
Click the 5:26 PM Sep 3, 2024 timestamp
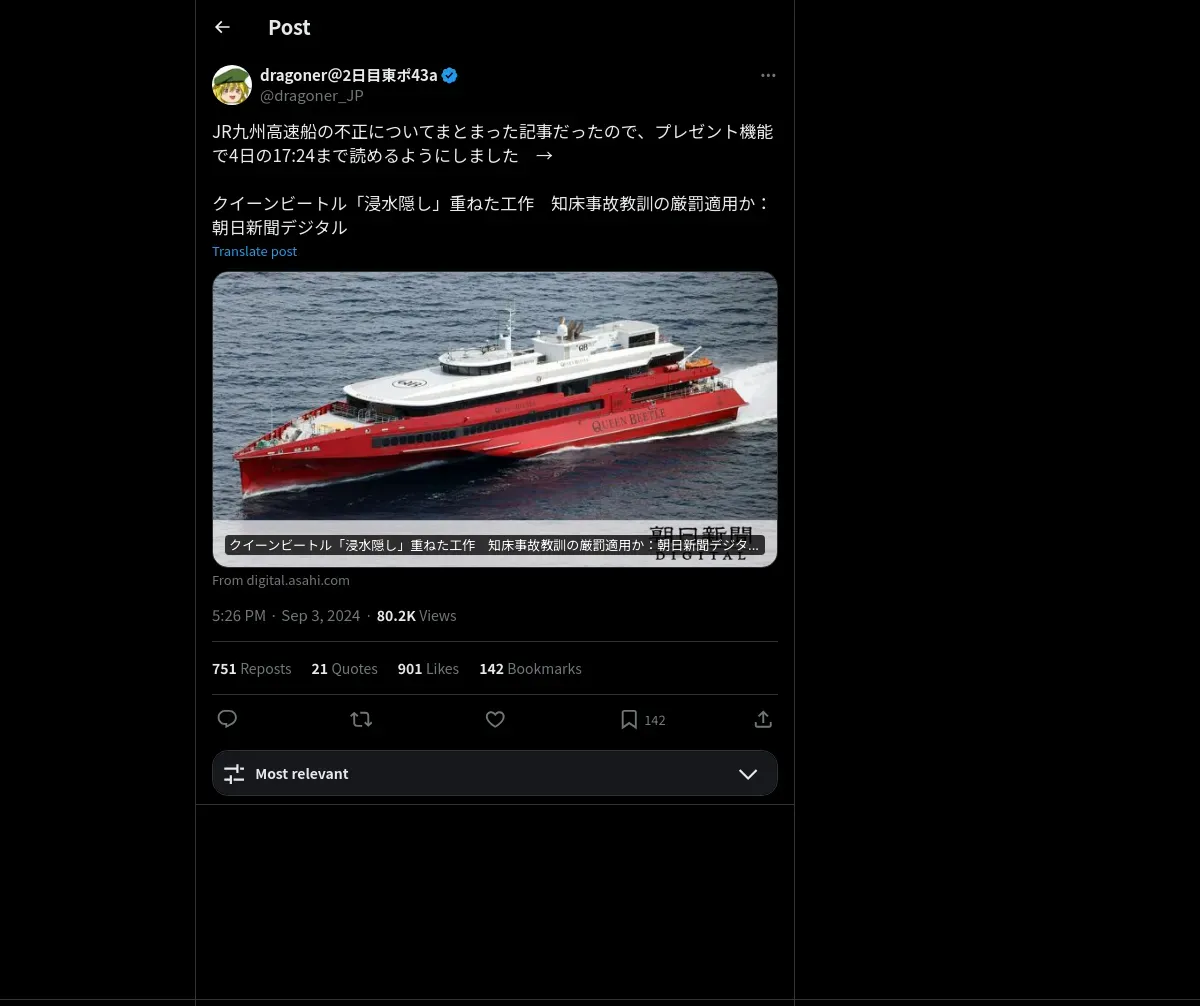[286, 616]
